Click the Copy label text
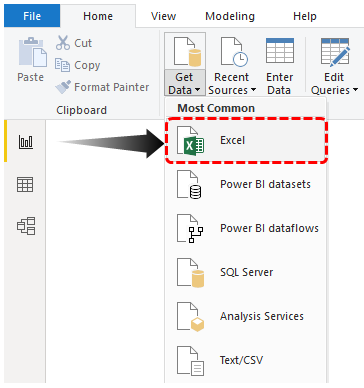This screenshot has width=364, height=388. (87, 65)
